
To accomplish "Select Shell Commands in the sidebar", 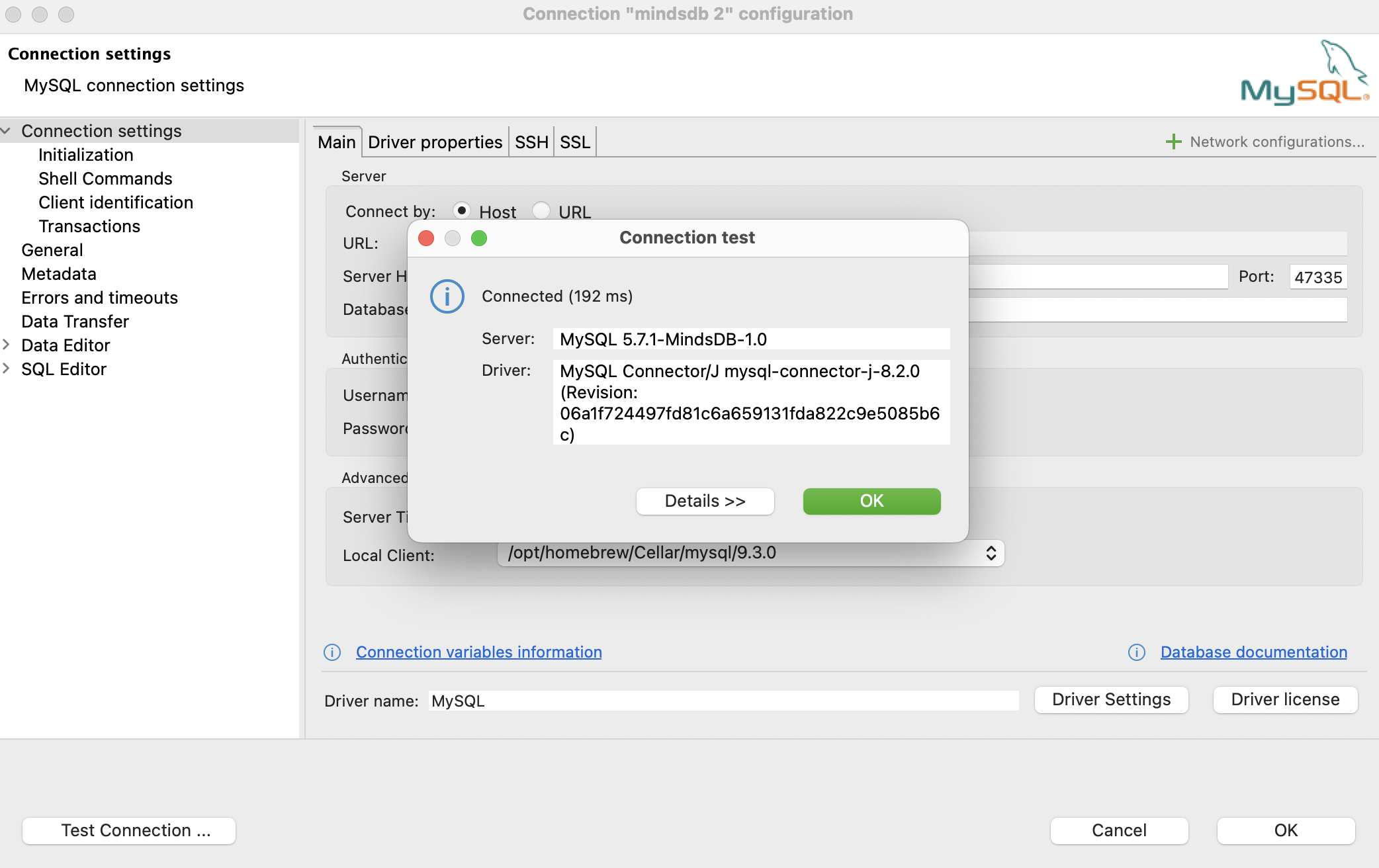I will pyautogui.click(x=105, y=179).
